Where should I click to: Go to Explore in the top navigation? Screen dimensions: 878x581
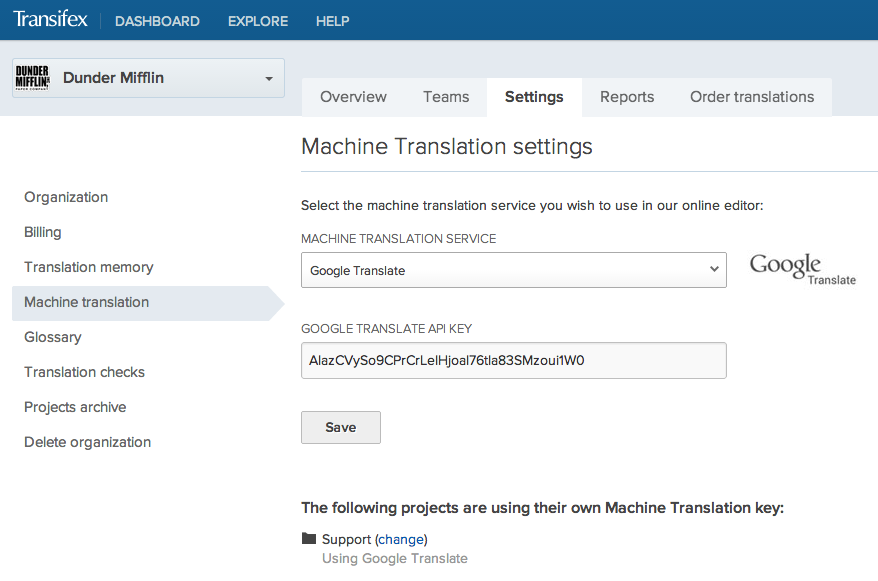(258, 21)
